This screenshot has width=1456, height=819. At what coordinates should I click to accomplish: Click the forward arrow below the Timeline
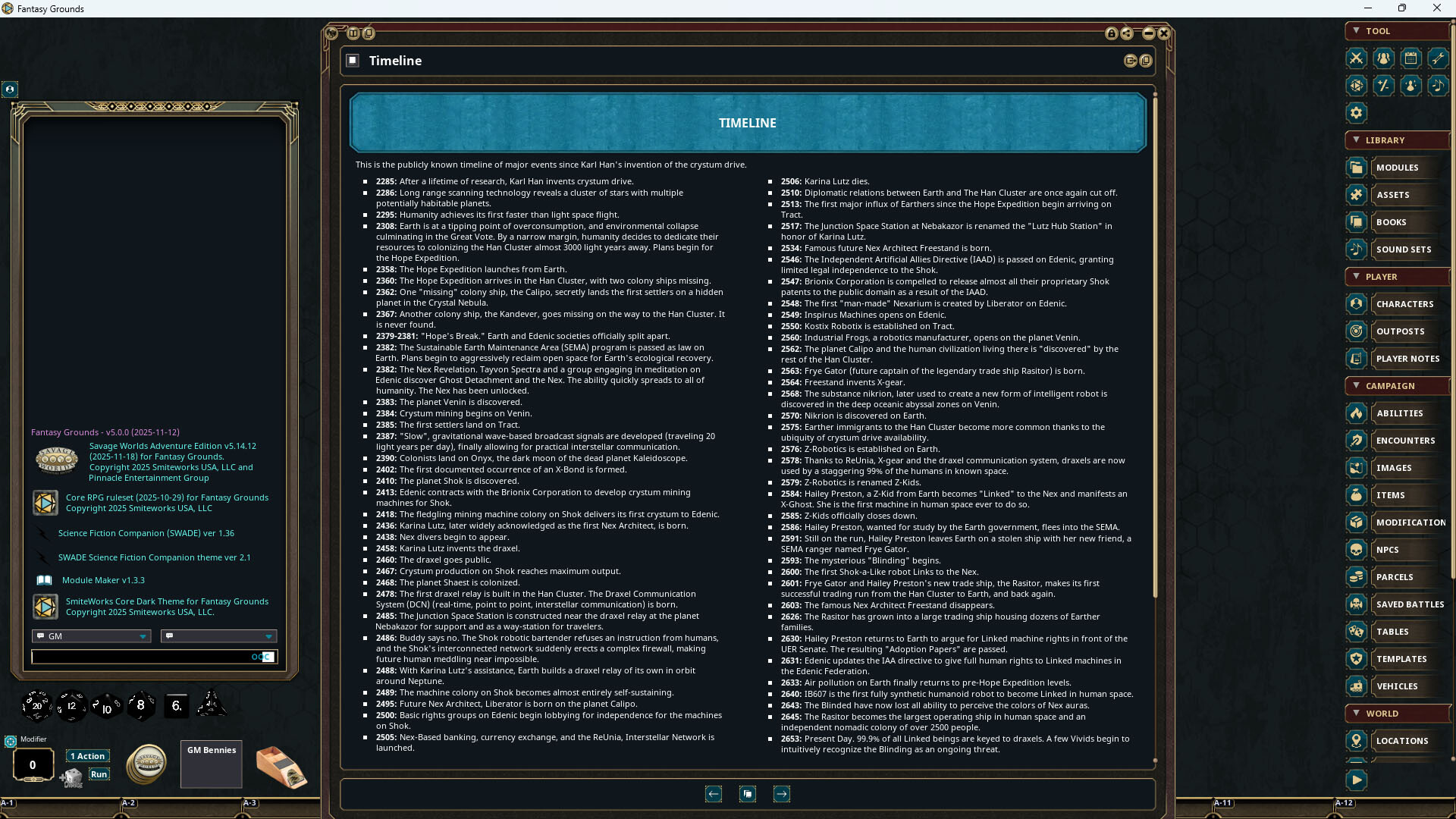click(782, 794)
